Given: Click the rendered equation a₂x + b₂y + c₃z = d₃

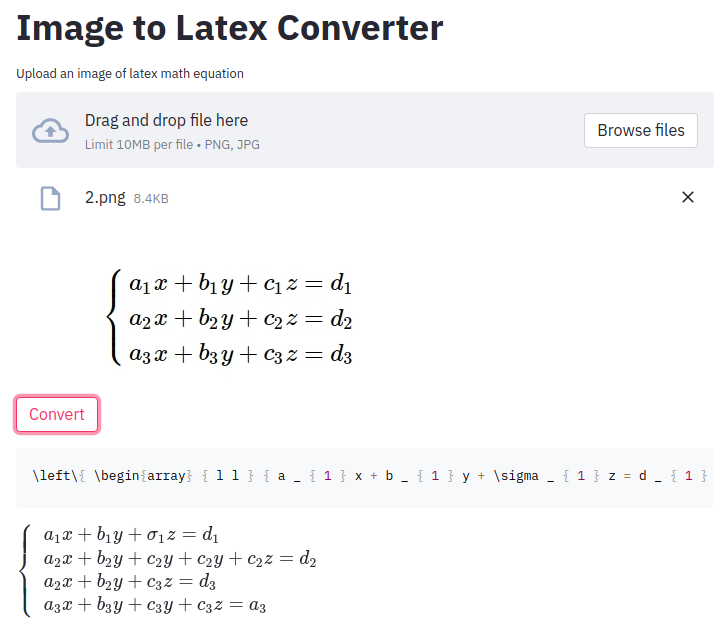Looking at the screenshot, I should click(x=130, y=582).
